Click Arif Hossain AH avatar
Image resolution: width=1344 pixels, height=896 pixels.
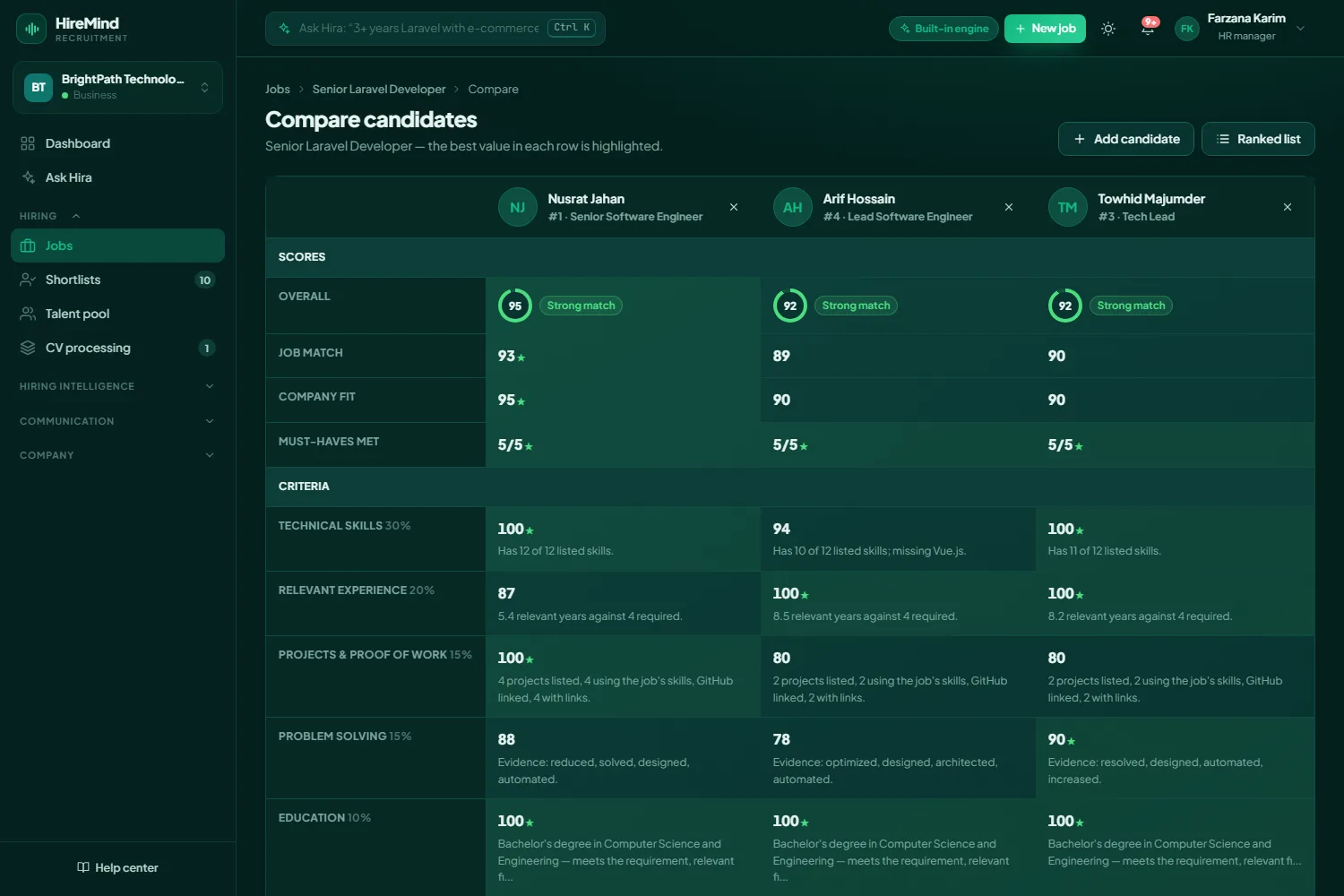(x=793, y=208)
